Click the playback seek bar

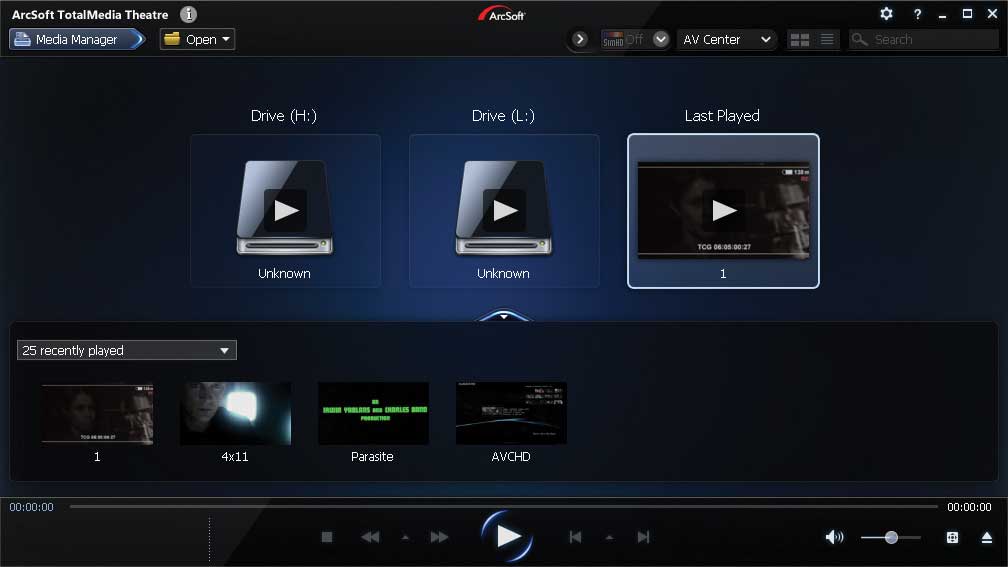503,507
